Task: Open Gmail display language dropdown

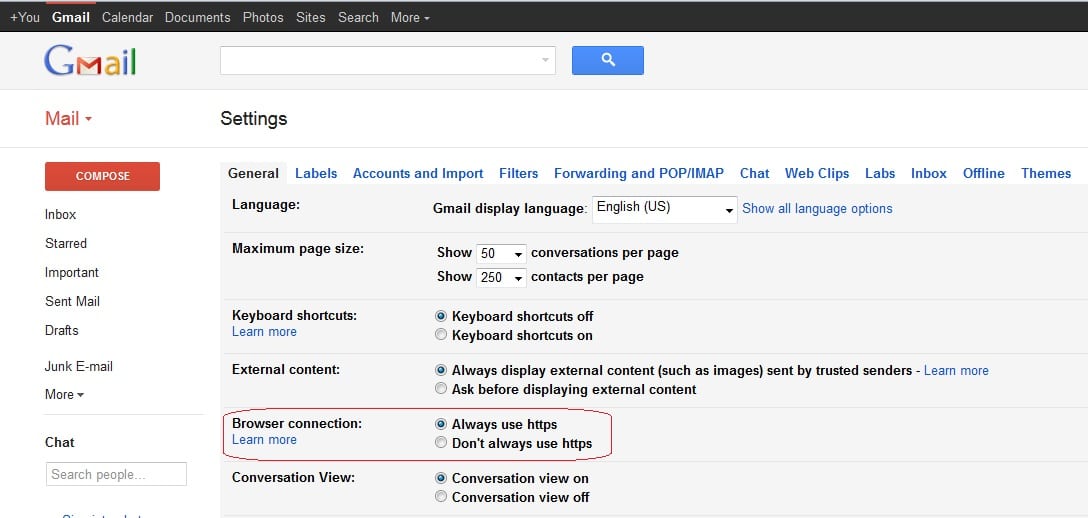Action: tap(664, 209)
